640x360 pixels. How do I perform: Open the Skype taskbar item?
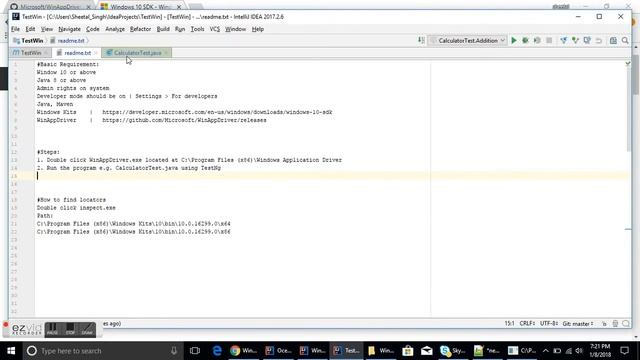[453, 351]
